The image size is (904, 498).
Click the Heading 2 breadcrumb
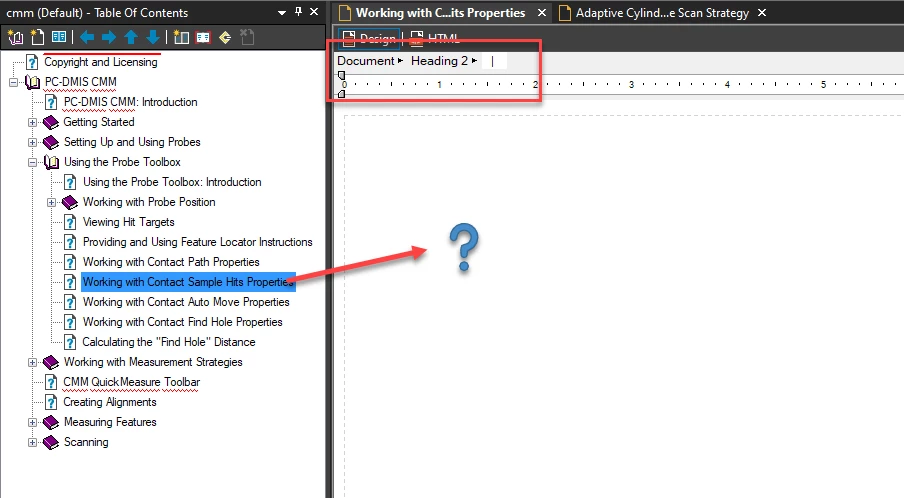[439, 61]
